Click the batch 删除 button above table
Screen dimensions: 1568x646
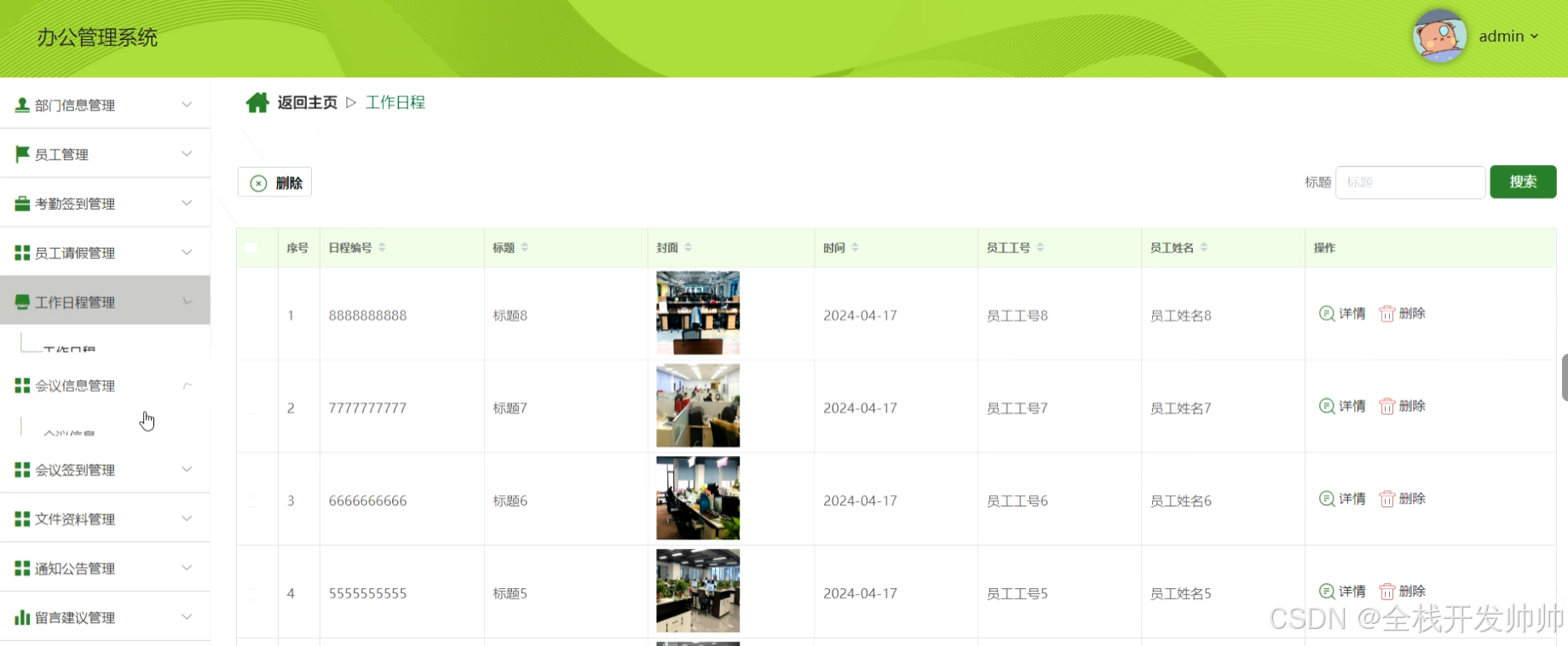point(275,182)
